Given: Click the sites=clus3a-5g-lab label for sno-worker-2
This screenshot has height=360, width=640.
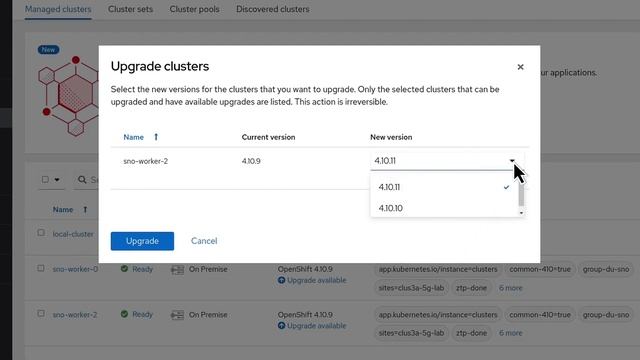Looking at the screenshot, I should [411, 333].
